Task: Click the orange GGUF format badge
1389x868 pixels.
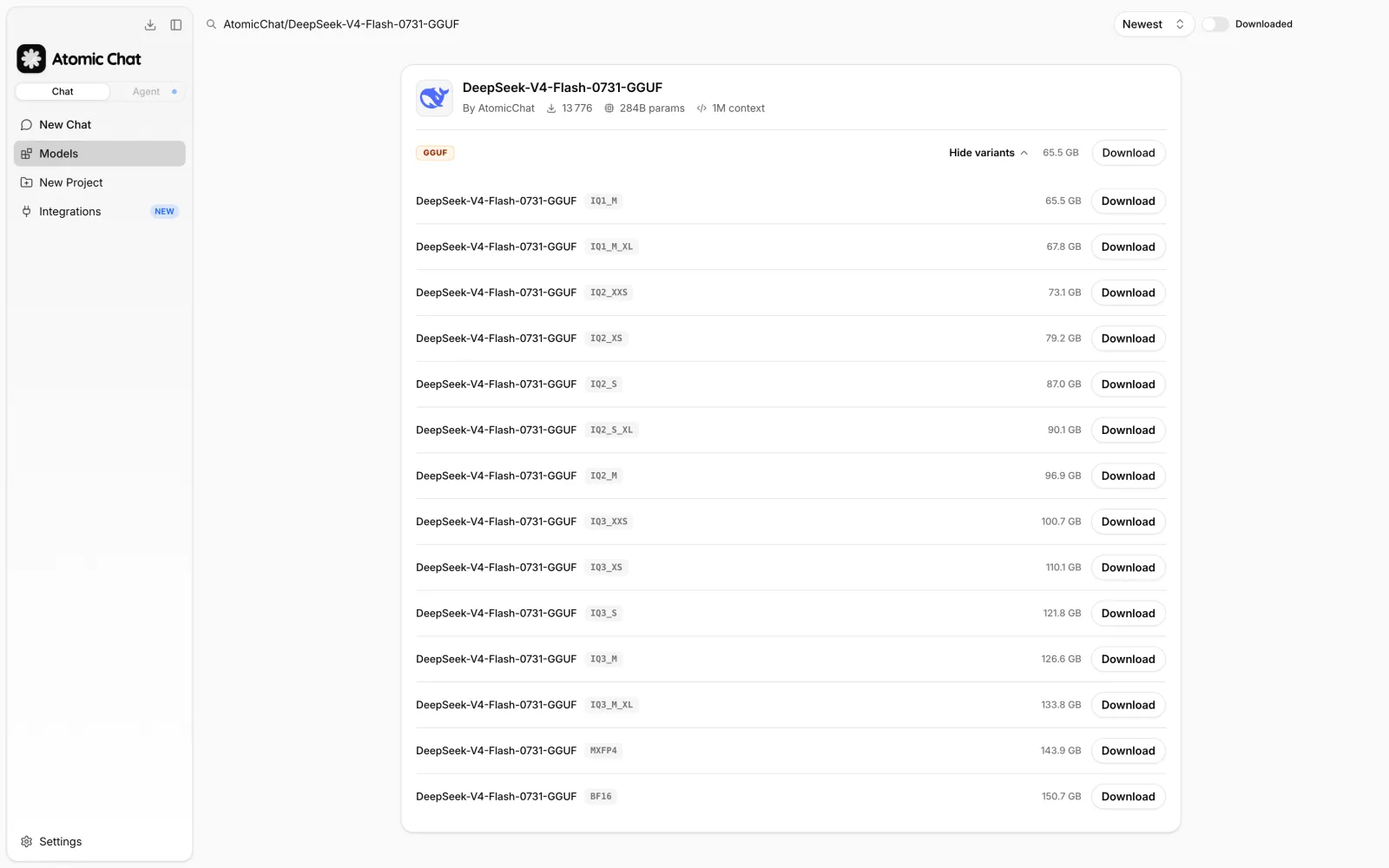Action: [435, 153]
